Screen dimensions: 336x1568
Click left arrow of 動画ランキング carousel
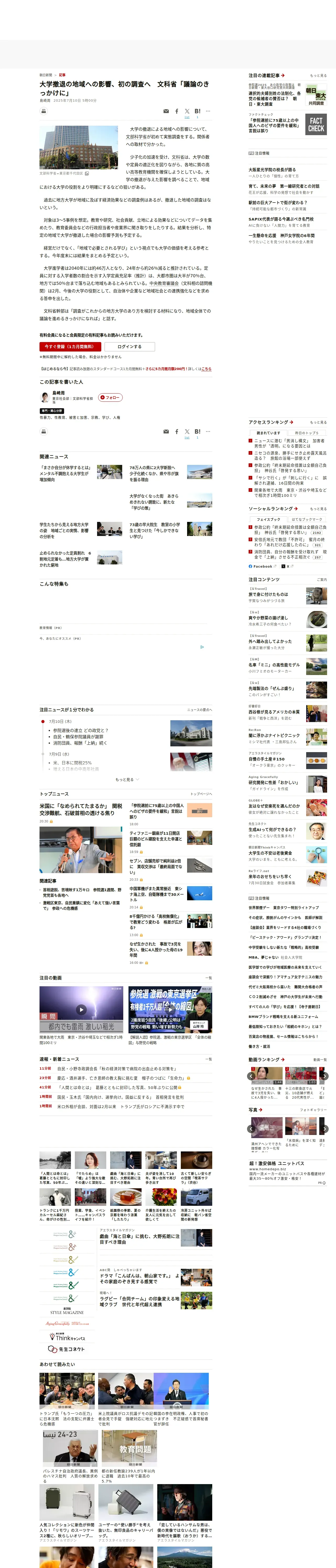[x=251, y=1076]
